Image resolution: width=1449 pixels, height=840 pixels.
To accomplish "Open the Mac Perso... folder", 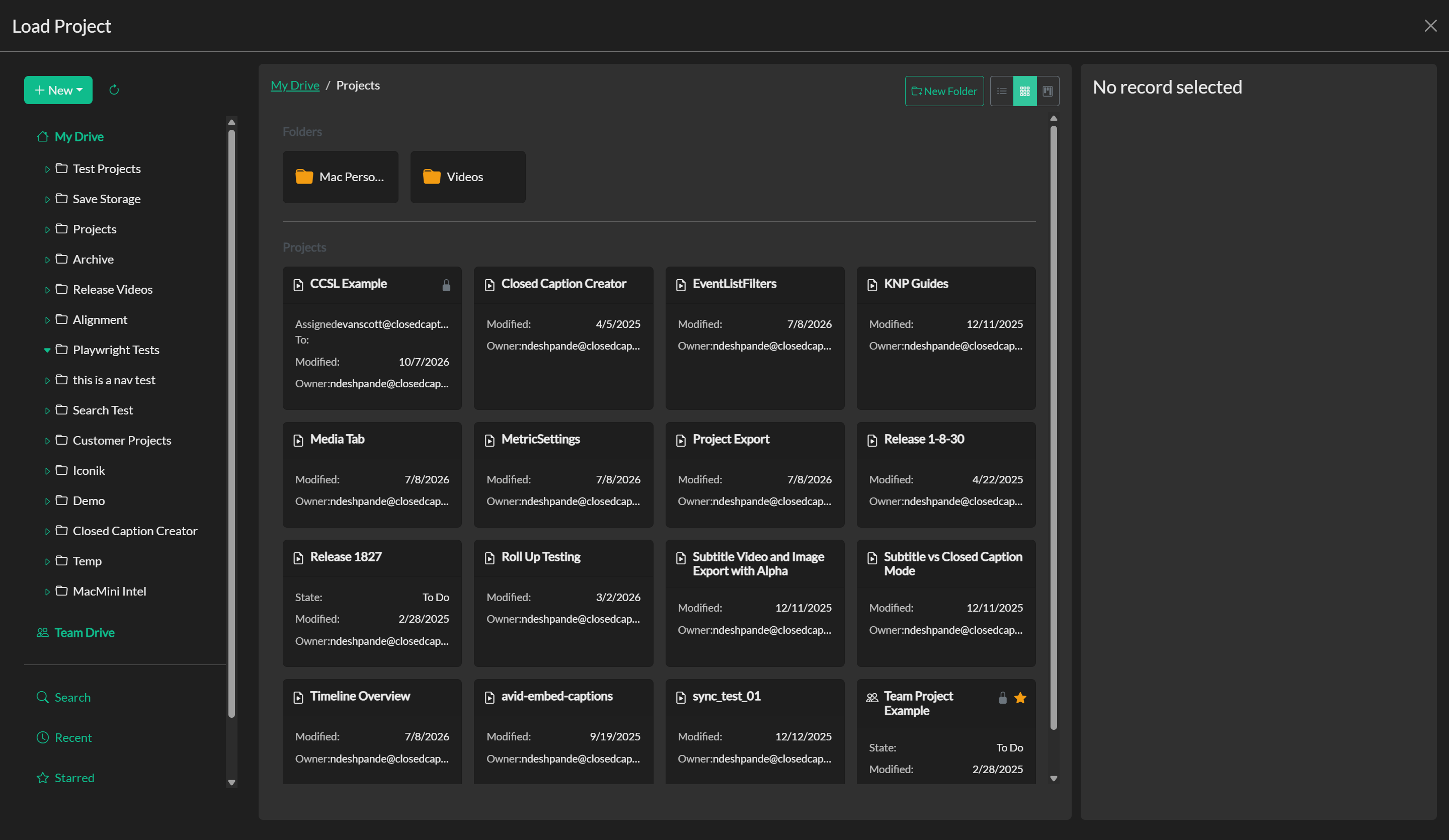I will 341,177.
